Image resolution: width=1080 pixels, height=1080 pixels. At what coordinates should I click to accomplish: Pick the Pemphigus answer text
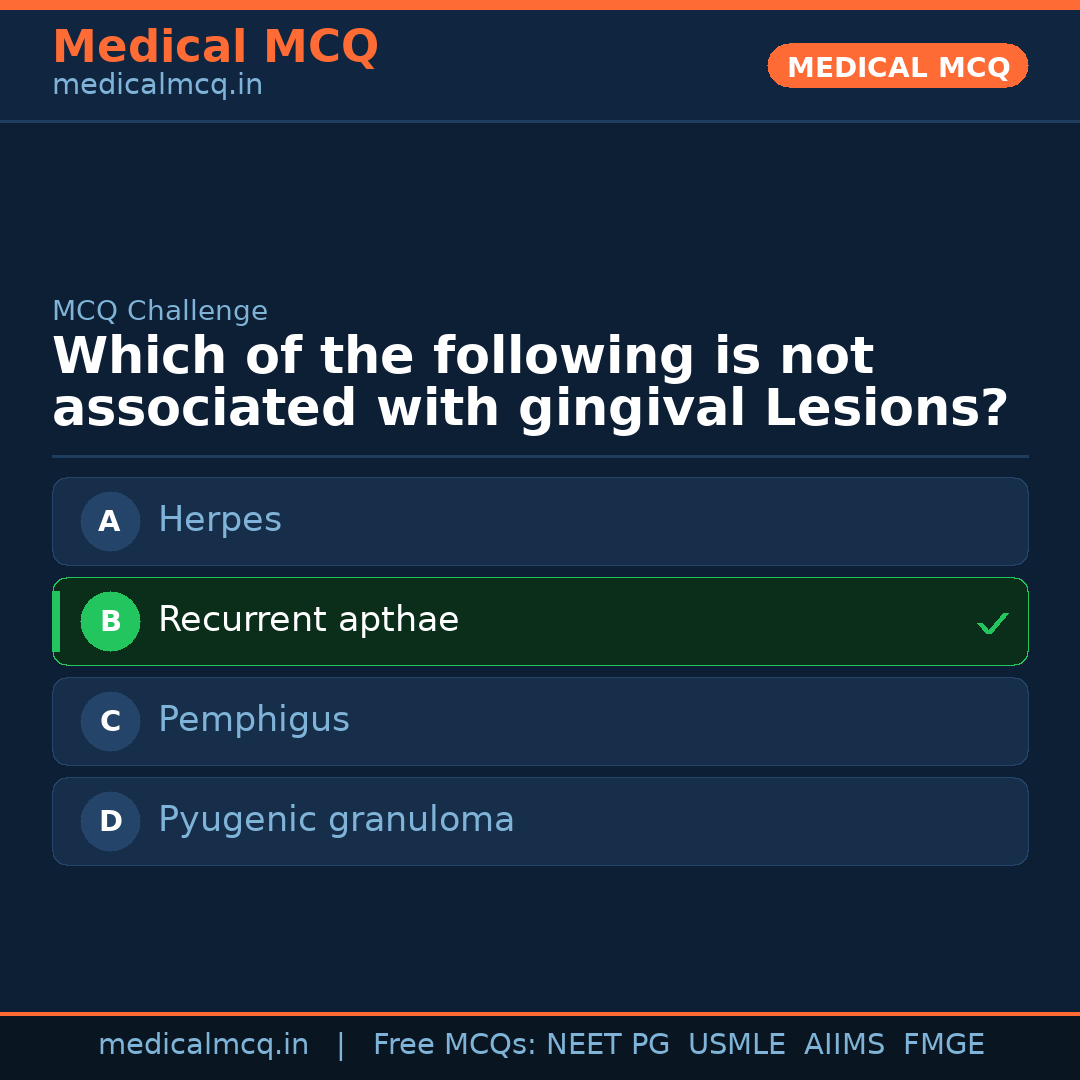click(254, 720)
